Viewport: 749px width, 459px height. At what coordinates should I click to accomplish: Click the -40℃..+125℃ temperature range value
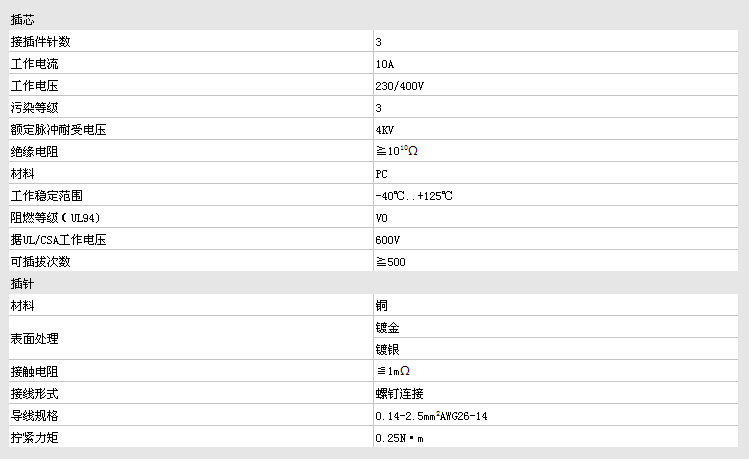click(x=414, y=196)
